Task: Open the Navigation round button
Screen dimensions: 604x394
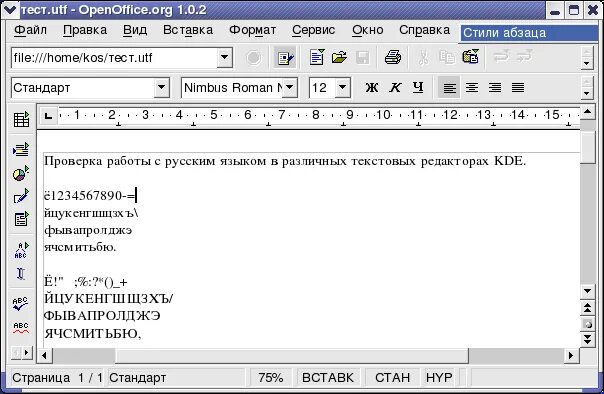Action: click(587, 324)
